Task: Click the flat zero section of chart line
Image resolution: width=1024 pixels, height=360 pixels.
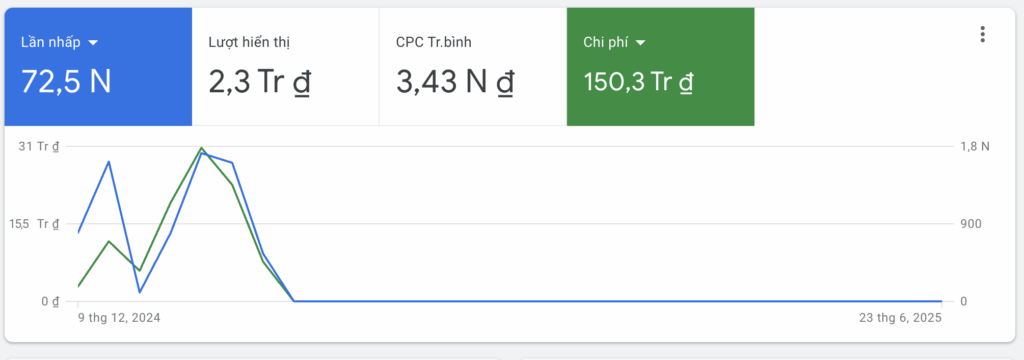Action: (618, 301)
